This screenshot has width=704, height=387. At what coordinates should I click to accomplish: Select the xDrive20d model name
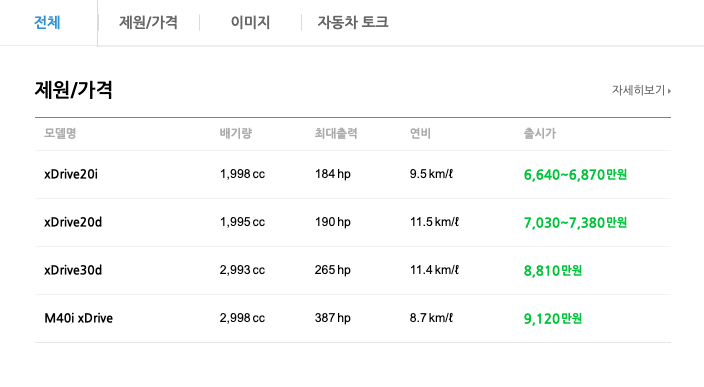[73, 222]
